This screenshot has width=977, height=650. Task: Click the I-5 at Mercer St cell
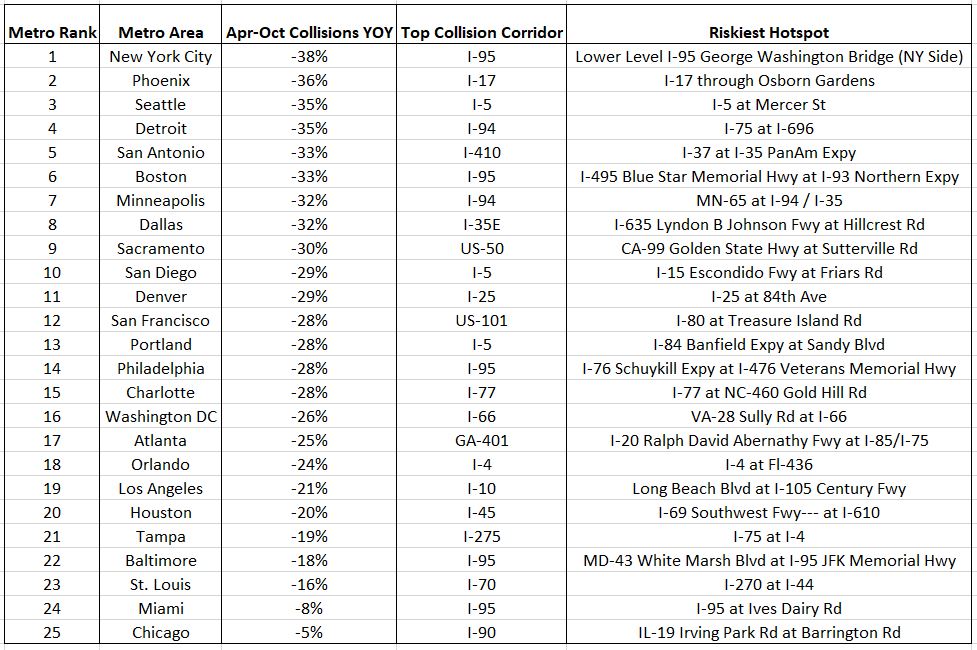pos(769,105)
